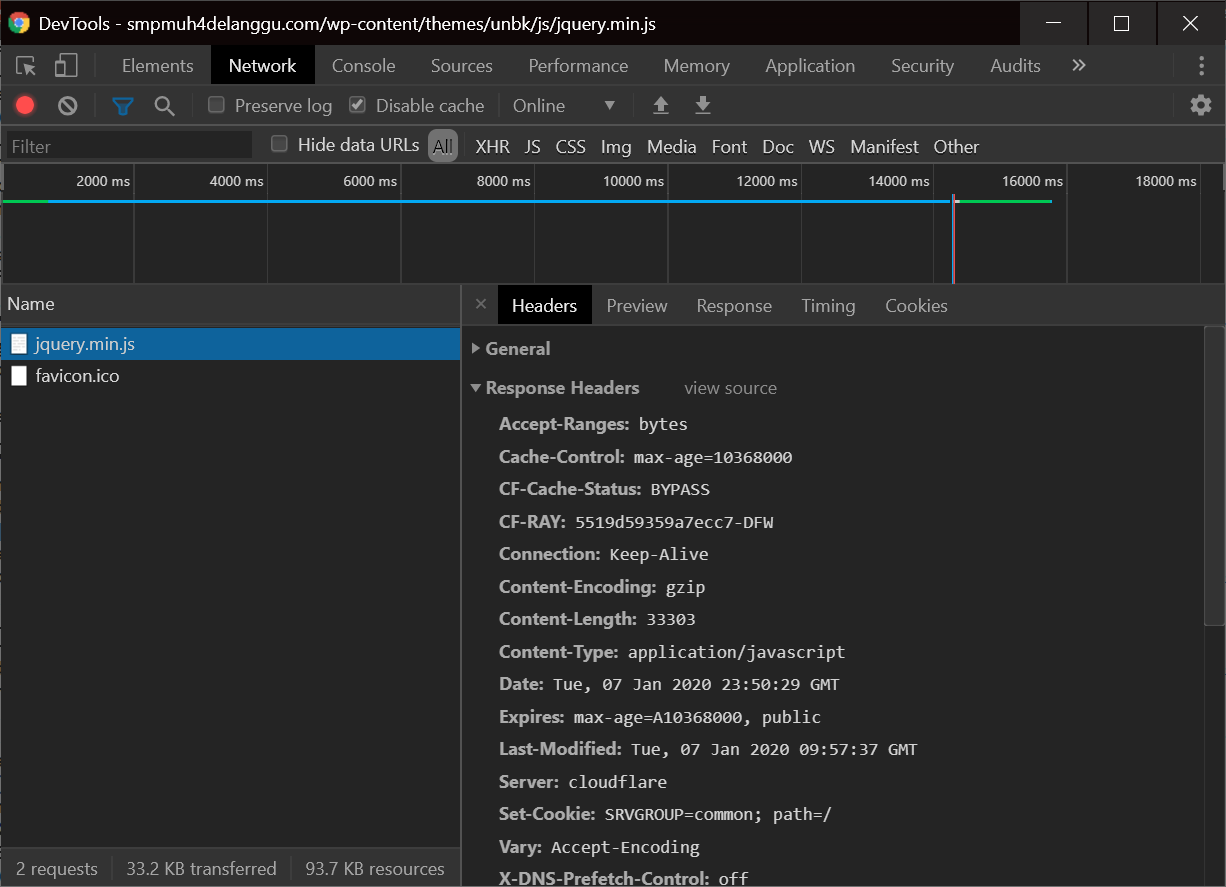Filter requests by WS type
The image size is (1226, 887).
tap(822, 147)
